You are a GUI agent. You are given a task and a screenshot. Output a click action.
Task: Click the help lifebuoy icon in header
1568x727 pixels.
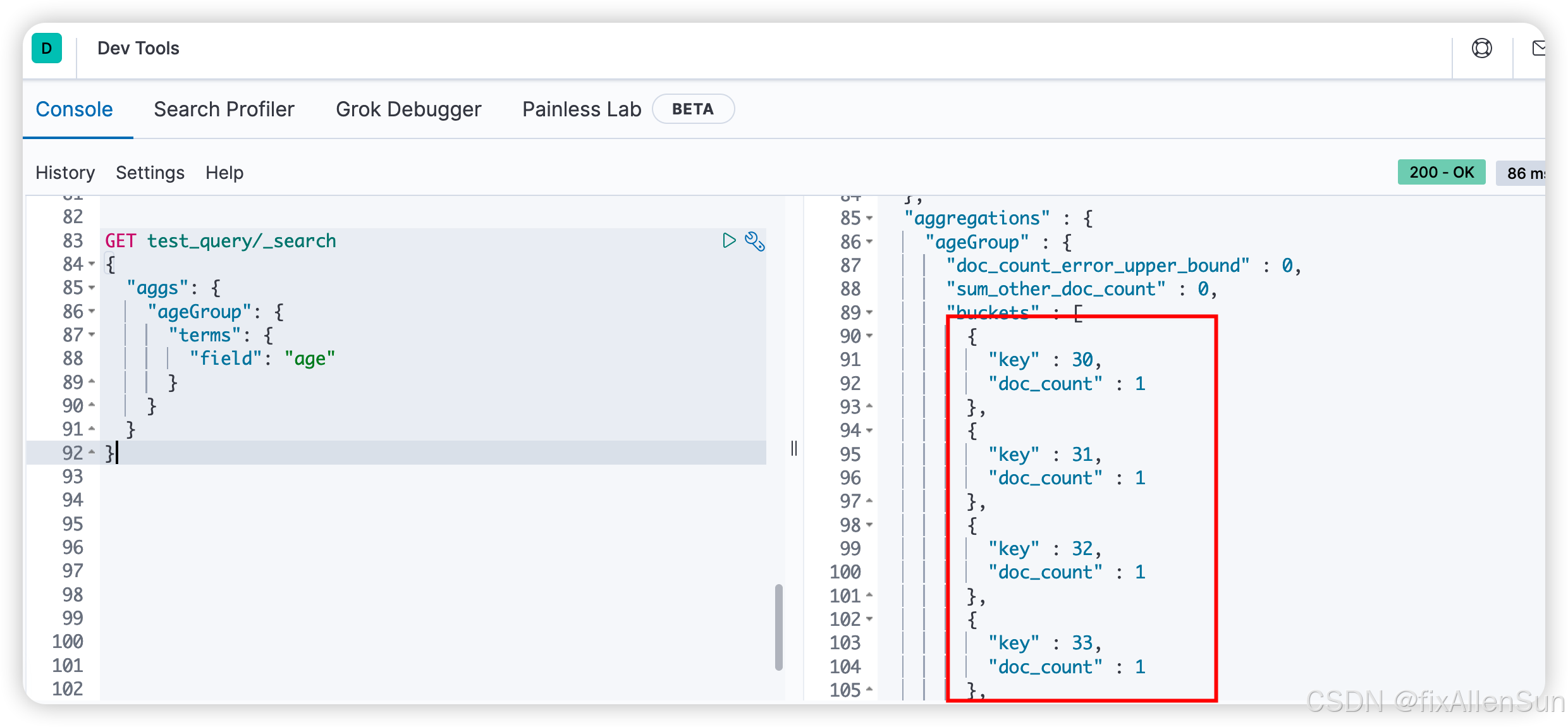[x=1481, y=49]
